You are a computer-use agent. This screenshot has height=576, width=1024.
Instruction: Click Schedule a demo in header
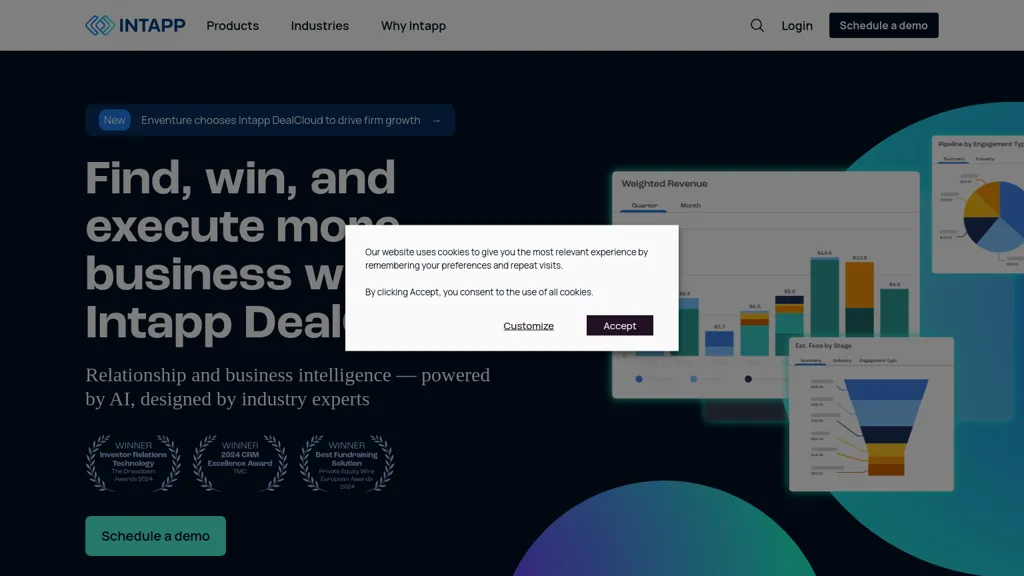pyautogui.click(x=884, y=25)
